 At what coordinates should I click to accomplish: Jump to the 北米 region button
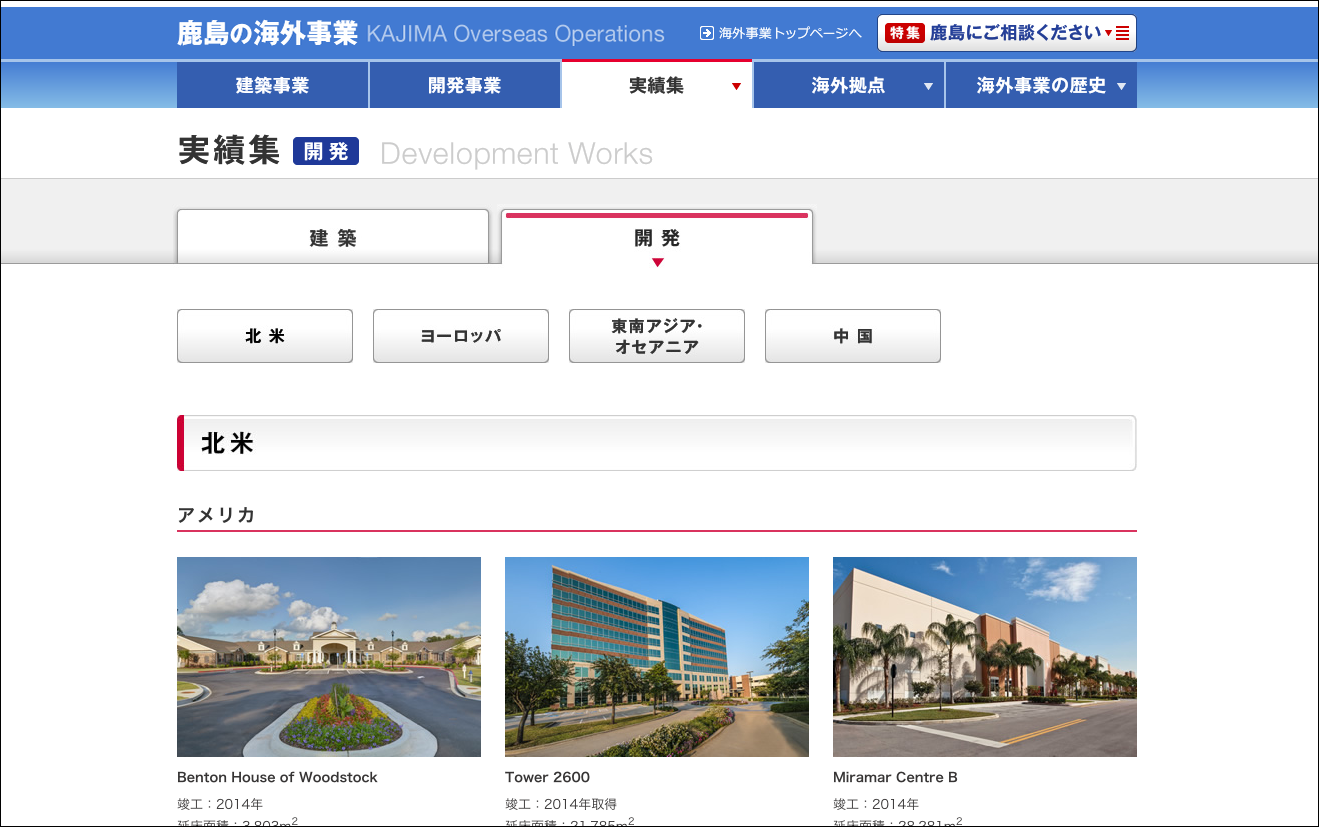[x=265, y=336]
